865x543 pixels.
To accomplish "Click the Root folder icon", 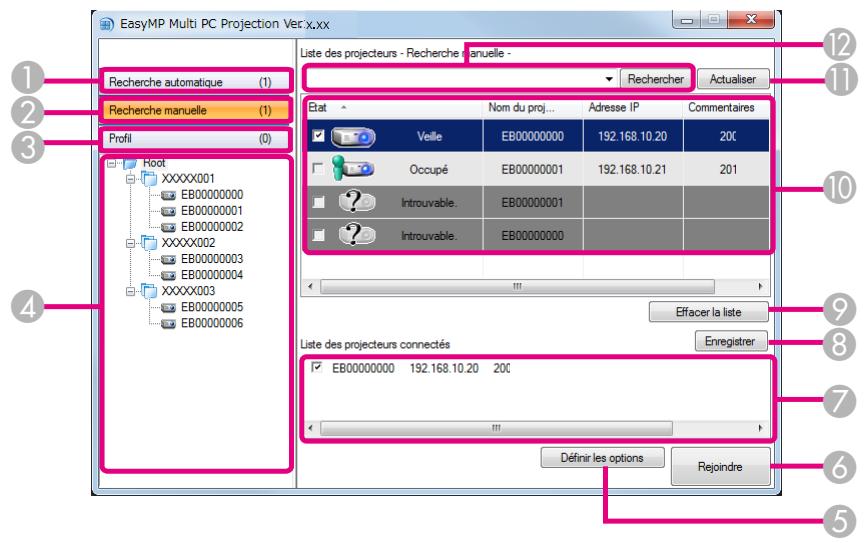I will click(x=130, y=164).
